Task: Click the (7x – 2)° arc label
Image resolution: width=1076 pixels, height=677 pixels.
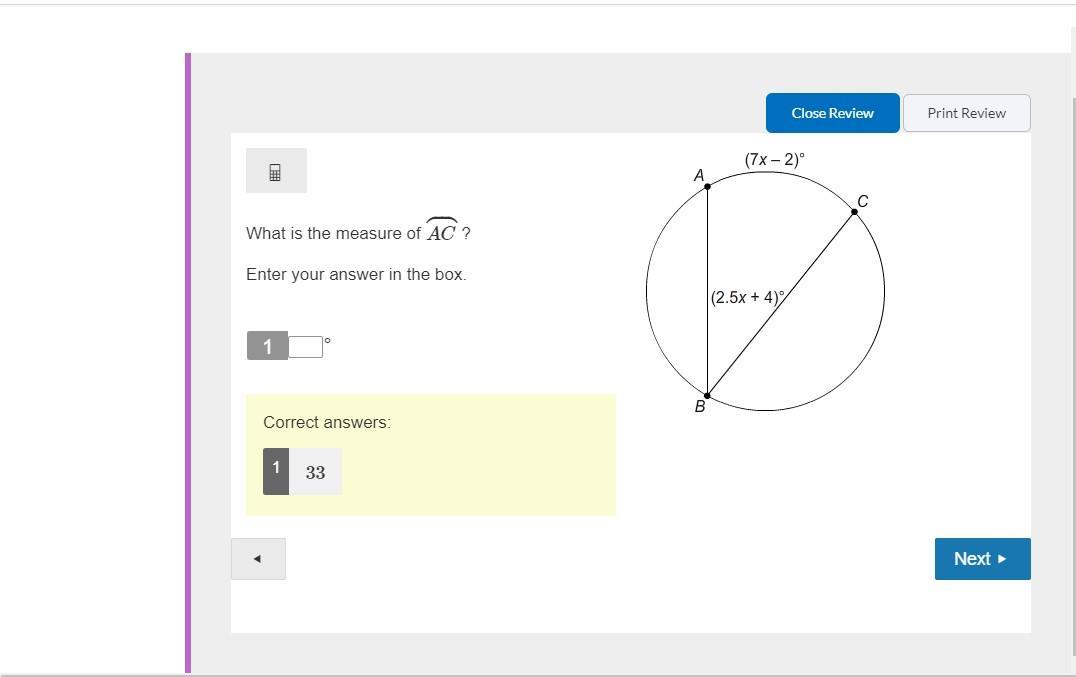Action: point(774,159)
